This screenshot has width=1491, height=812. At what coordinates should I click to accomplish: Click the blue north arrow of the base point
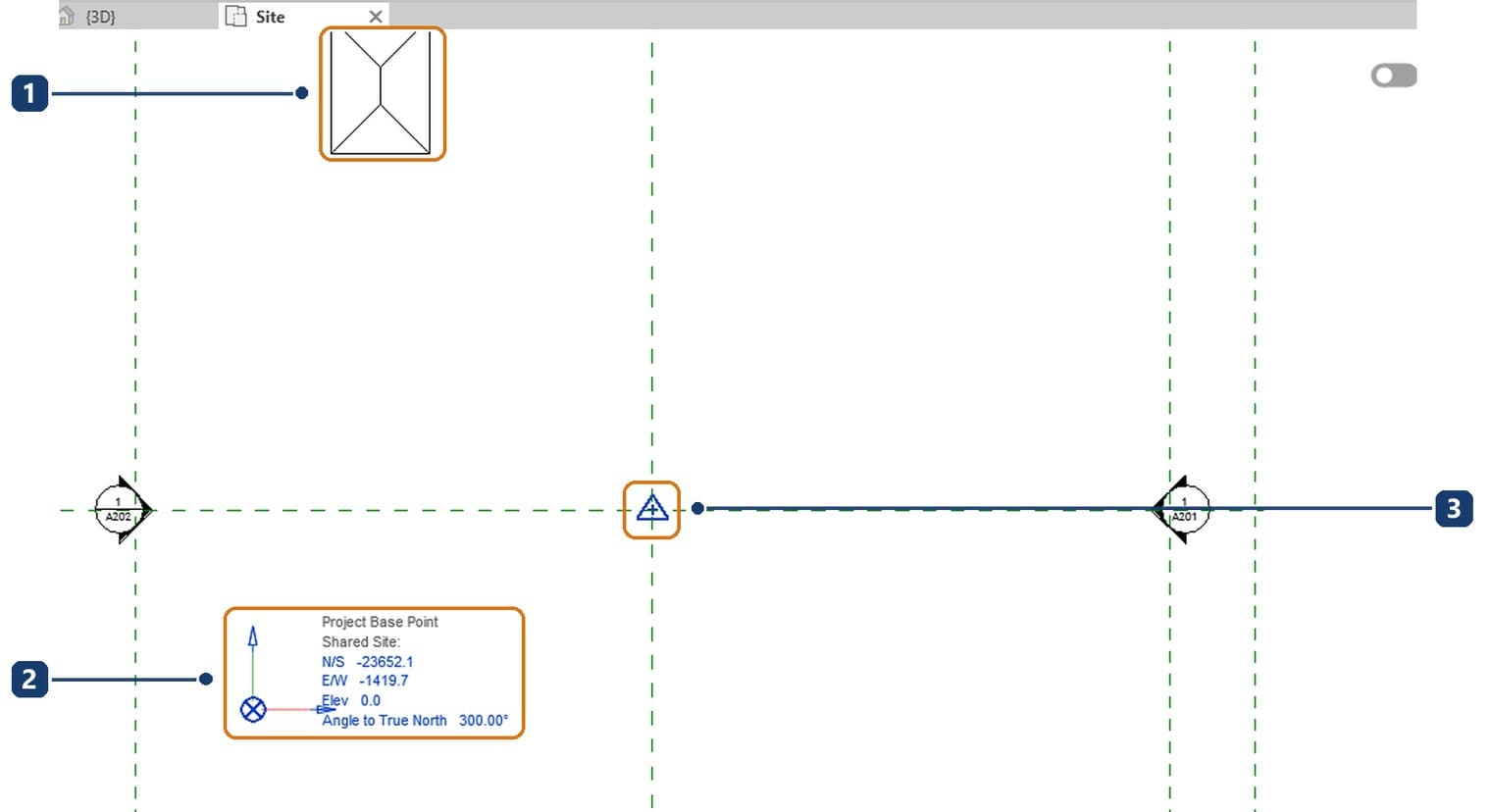click(x=253, y=637)
